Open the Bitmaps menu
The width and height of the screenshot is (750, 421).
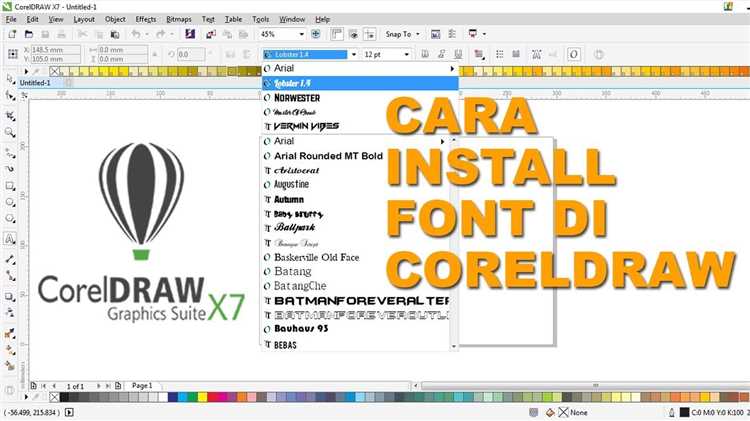(x=179, y=19)
